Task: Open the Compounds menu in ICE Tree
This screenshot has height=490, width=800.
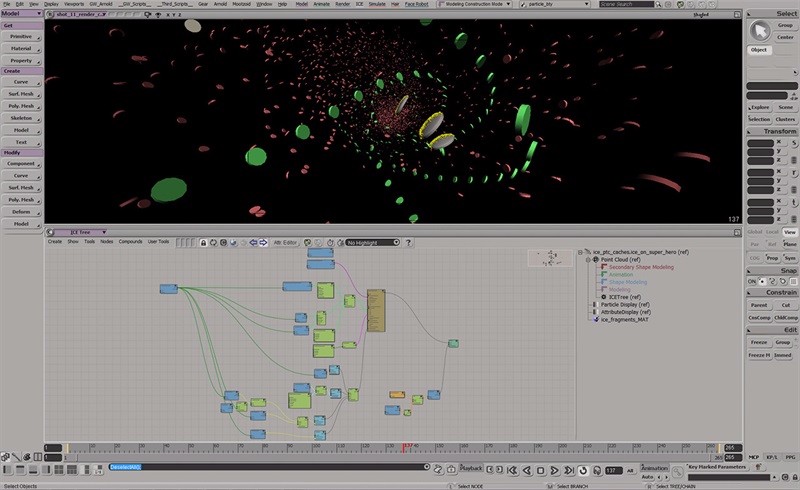Action: tap(130, 242)
